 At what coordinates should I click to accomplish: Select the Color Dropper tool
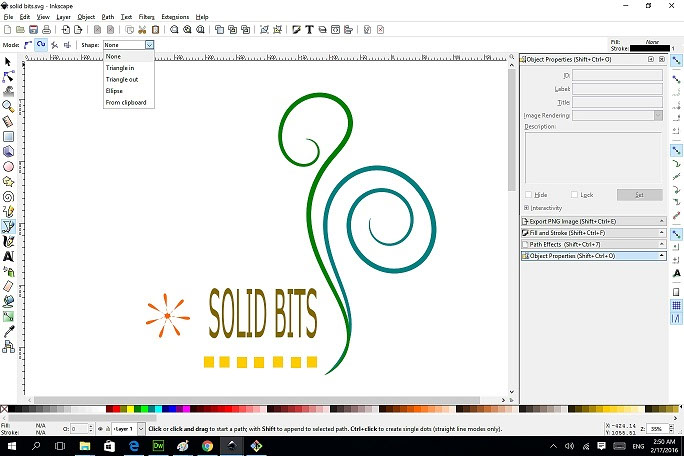tap(8, 332)
